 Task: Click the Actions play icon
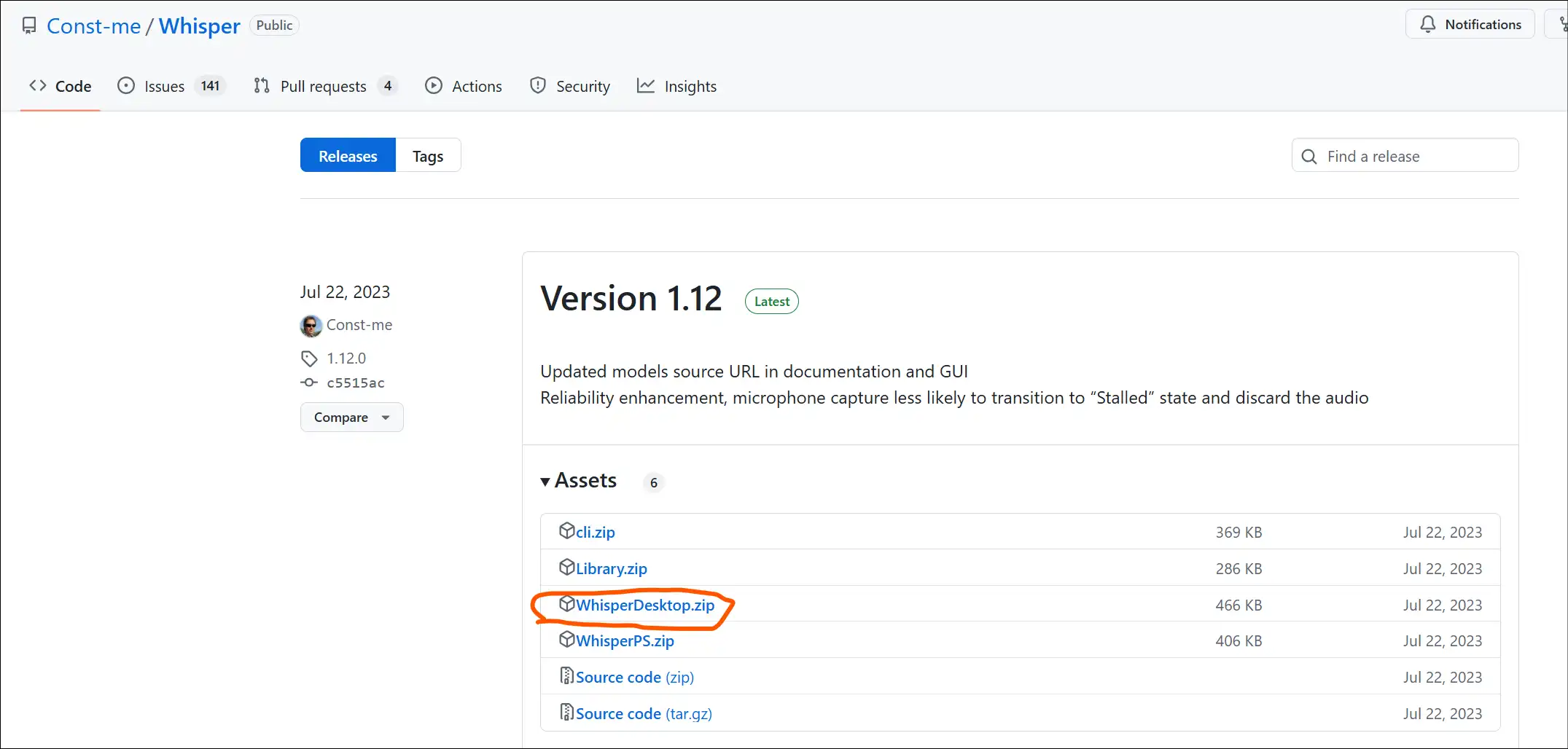(434, 86)
